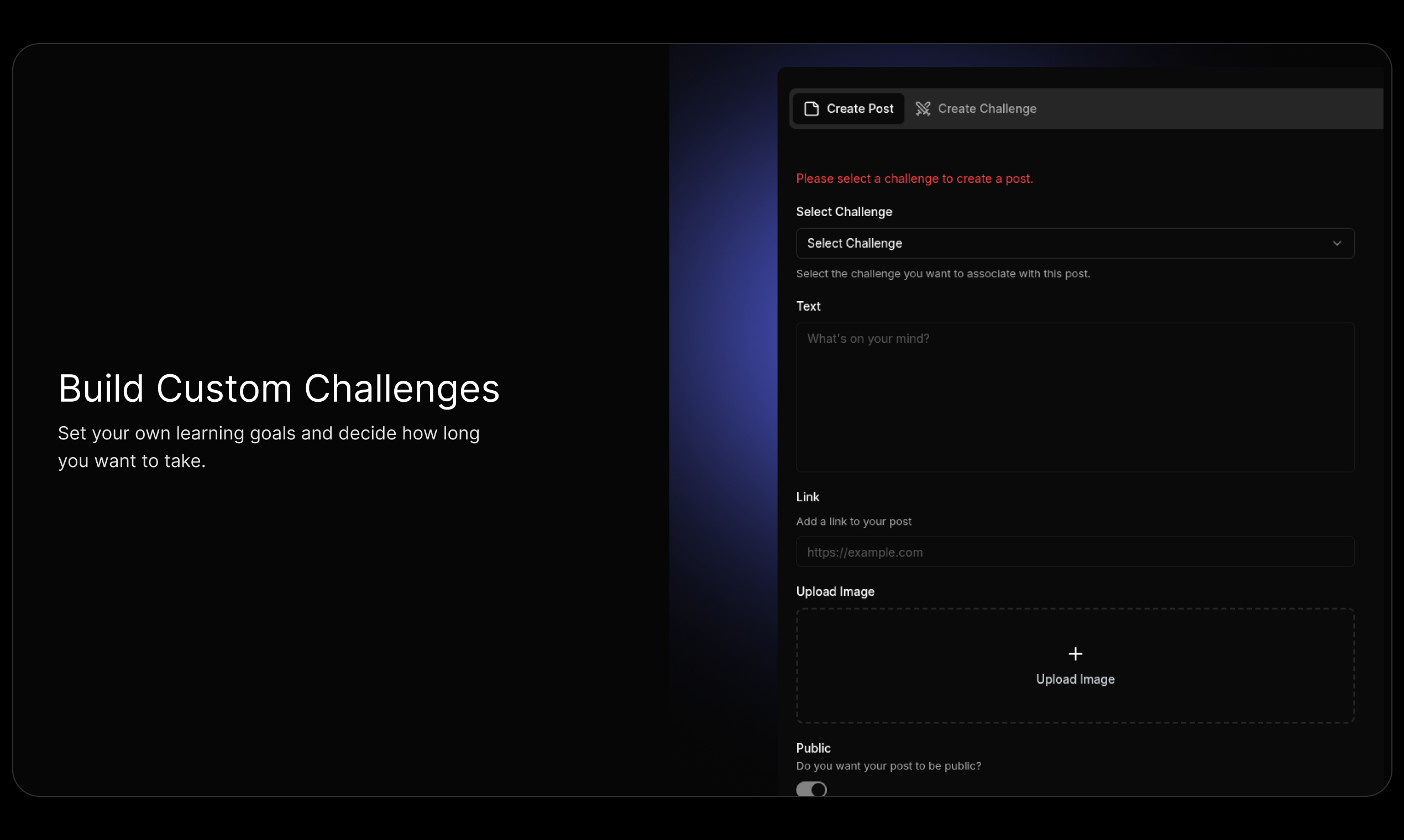Click the red select-a-challenge error message
This screenshot has width=1404, height=840.
914,179
